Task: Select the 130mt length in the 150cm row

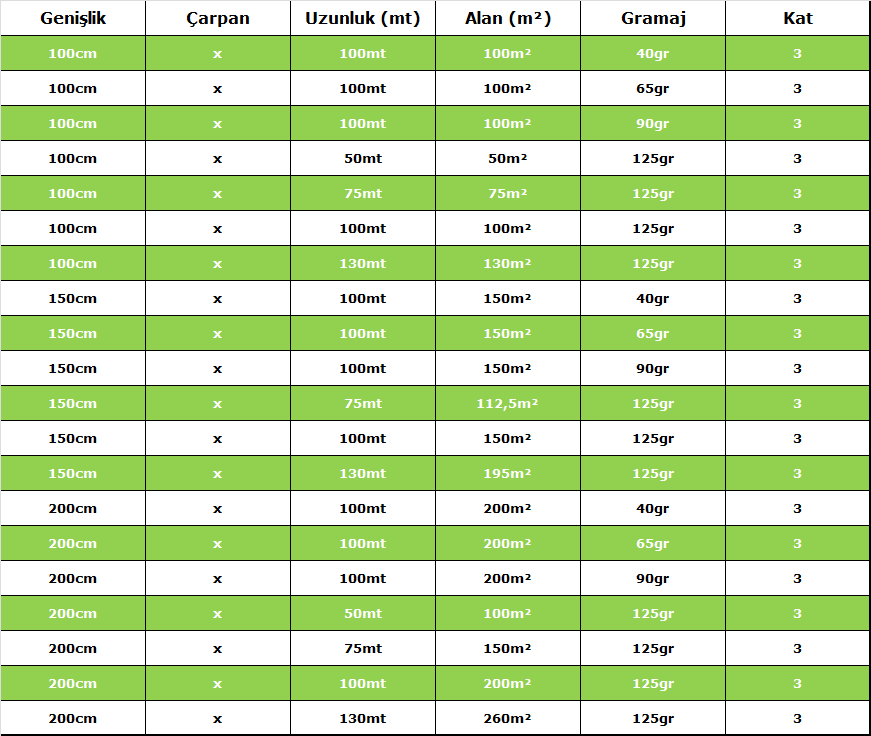Action: pyautogui.click(x=362, y=473)
